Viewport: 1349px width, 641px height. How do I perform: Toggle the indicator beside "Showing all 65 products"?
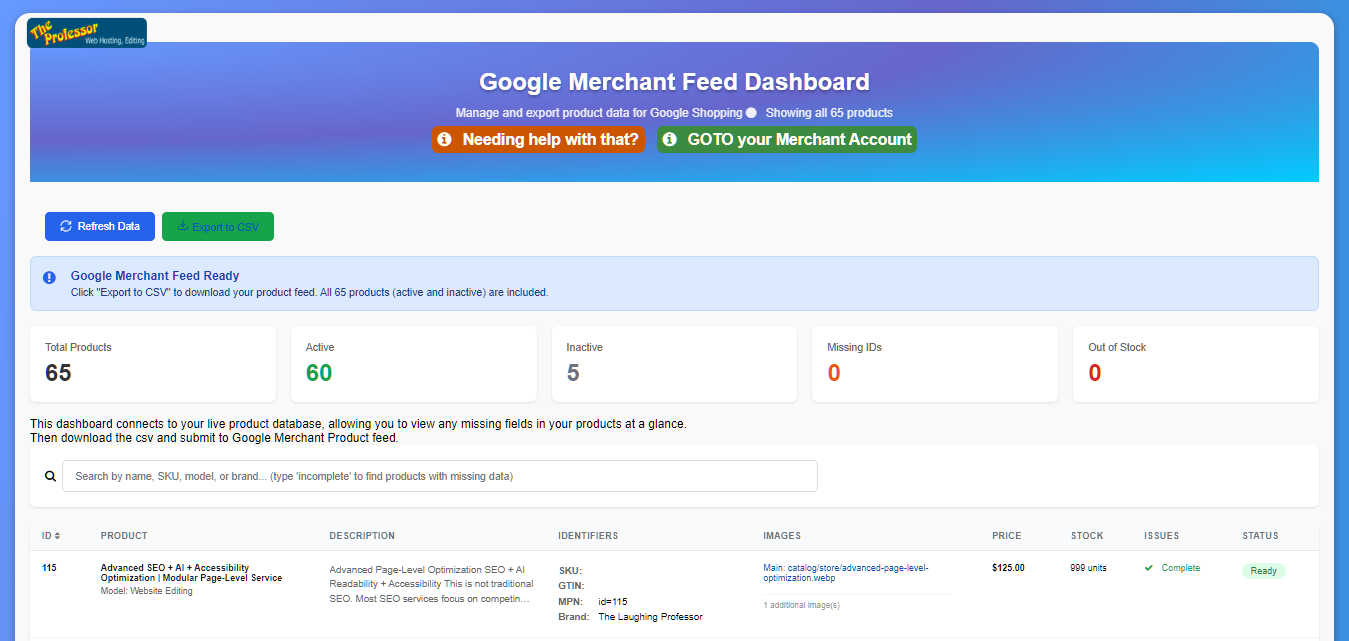tap(751, 112)
